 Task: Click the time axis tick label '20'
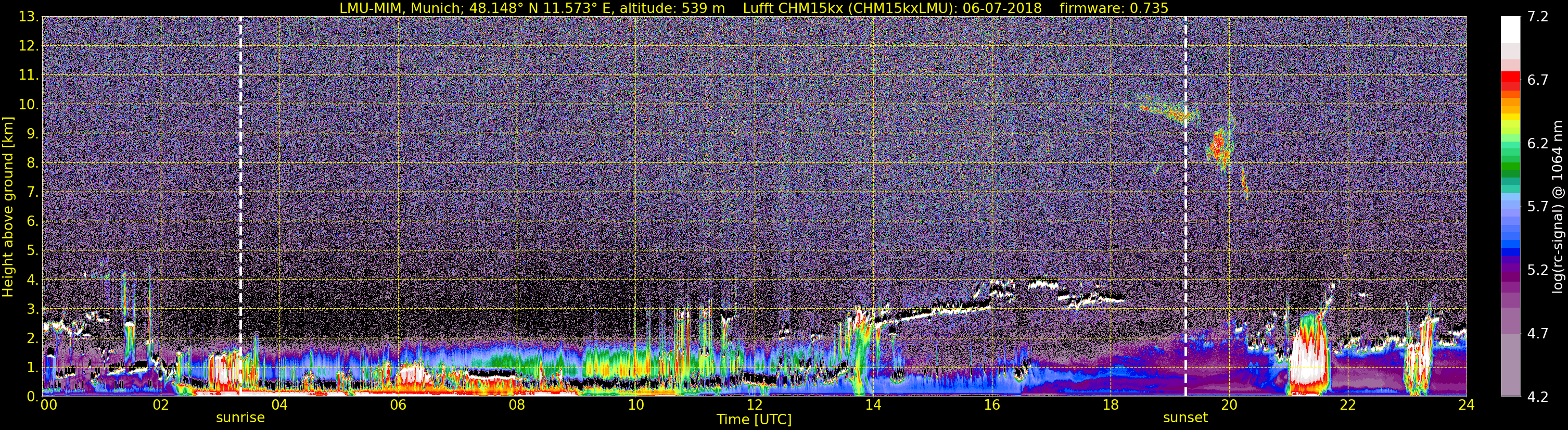(x=1229, y=405)
